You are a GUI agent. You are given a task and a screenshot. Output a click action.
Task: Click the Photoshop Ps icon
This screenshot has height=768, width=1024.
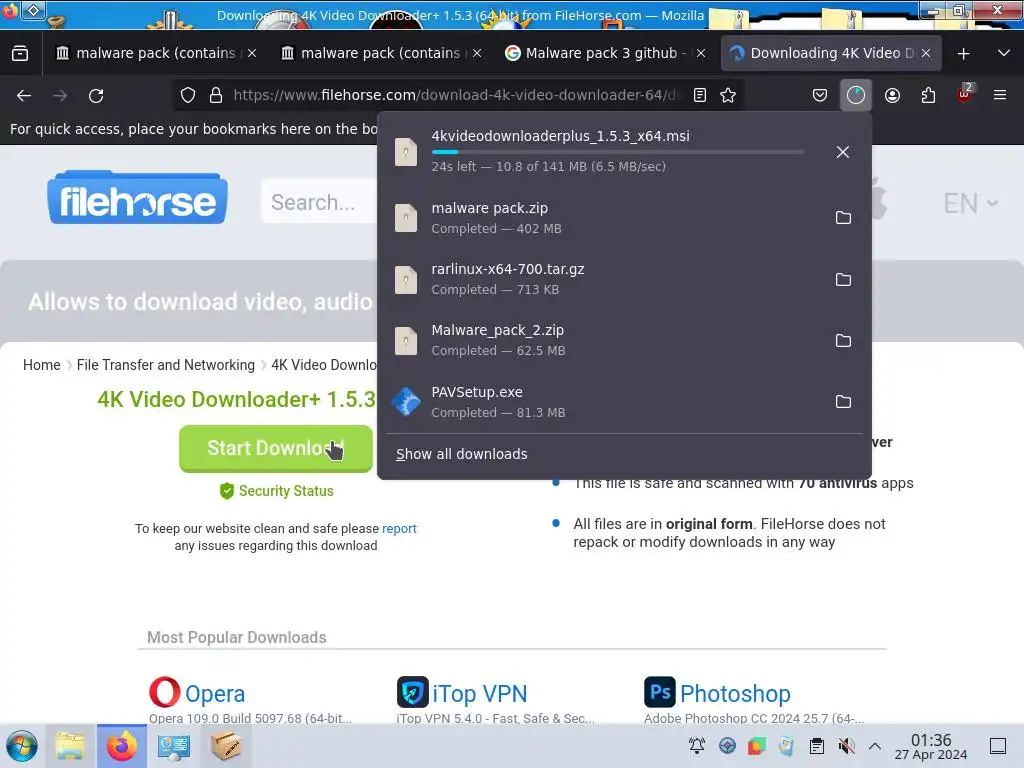pyautogui.click(x=660, y=692)
